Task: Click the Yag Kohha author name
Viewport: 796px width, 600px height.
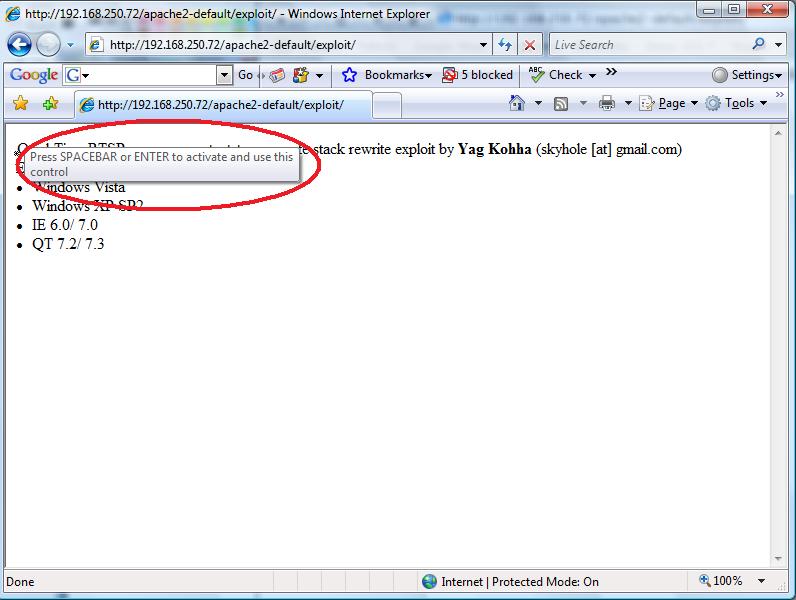Action: (494, 149)
